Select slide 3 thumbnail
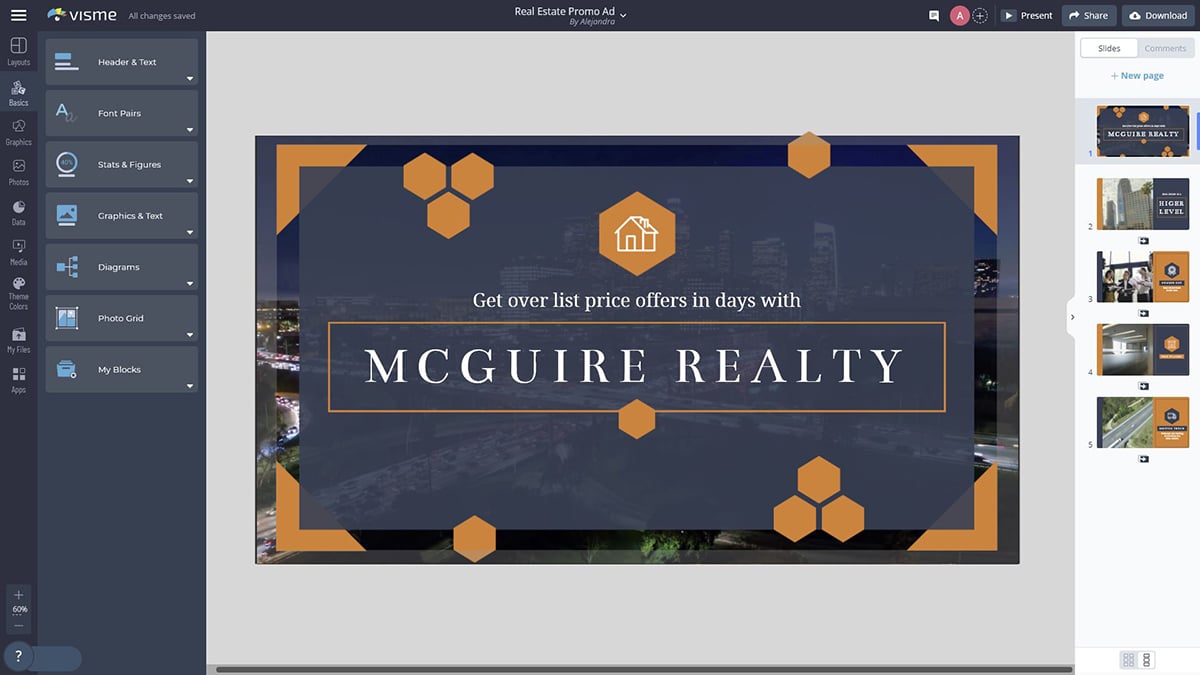This screenshot has width=1200, height=675. click(x=1142, y=277)
